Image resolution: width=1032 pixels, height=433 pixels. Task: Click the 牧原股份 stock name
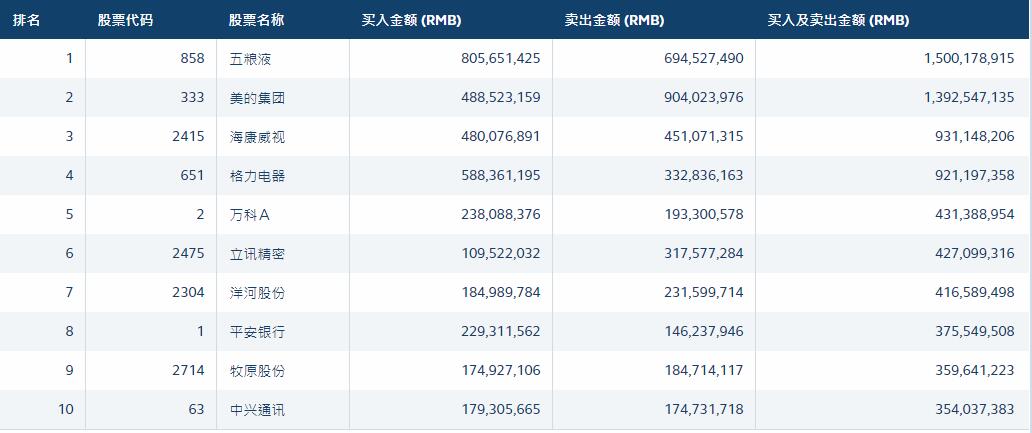[x=257, y=371]
